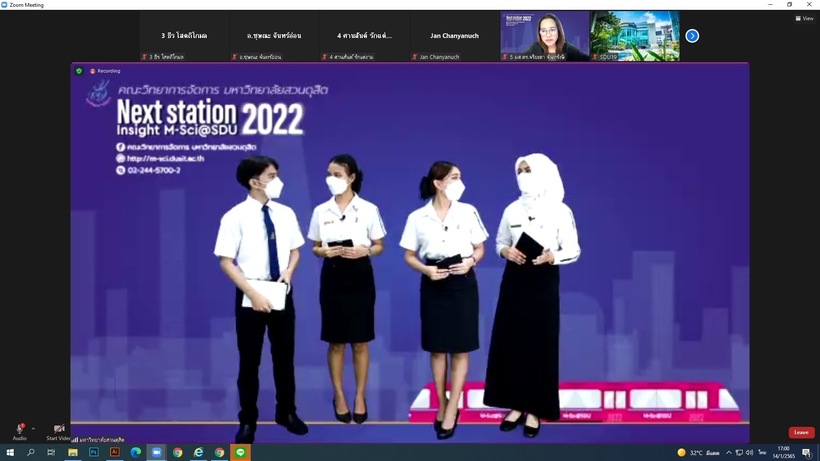Select the second participant name tile
The image size is (820, 461).
pyautogui.click(x=274, y=36)
